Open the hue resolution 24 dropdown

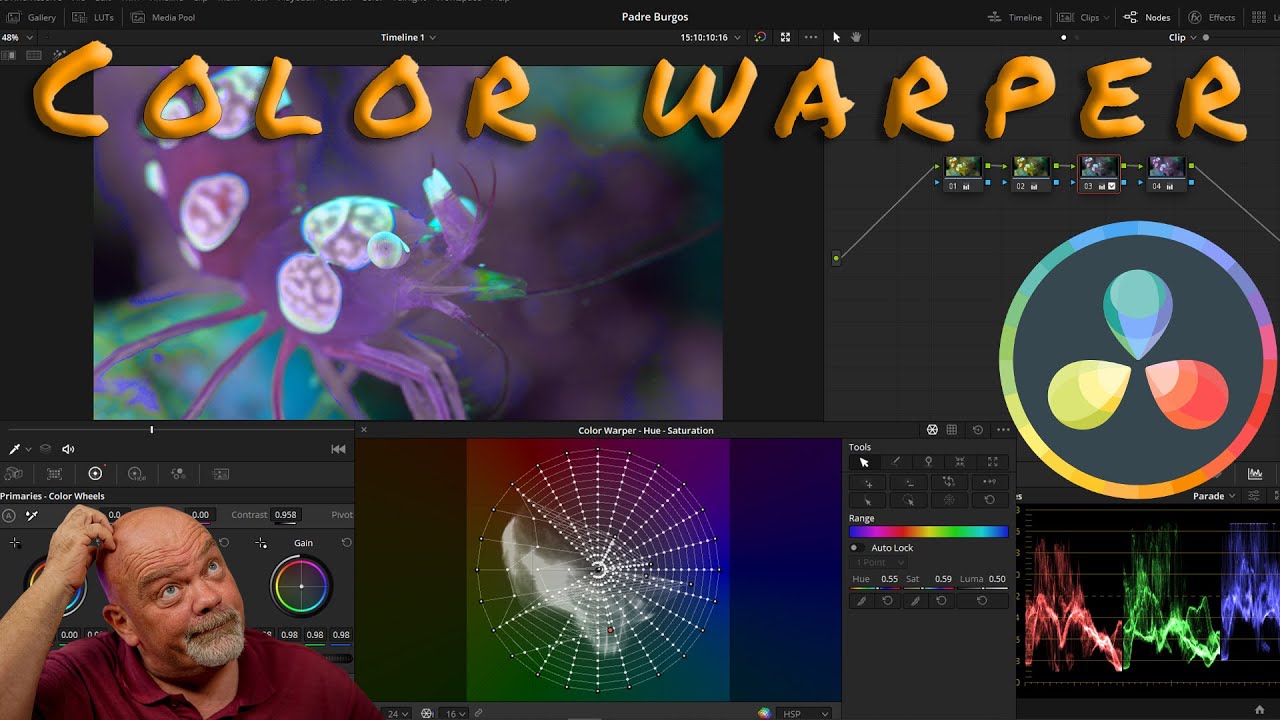pyautogui.click(x=397, y=713)
